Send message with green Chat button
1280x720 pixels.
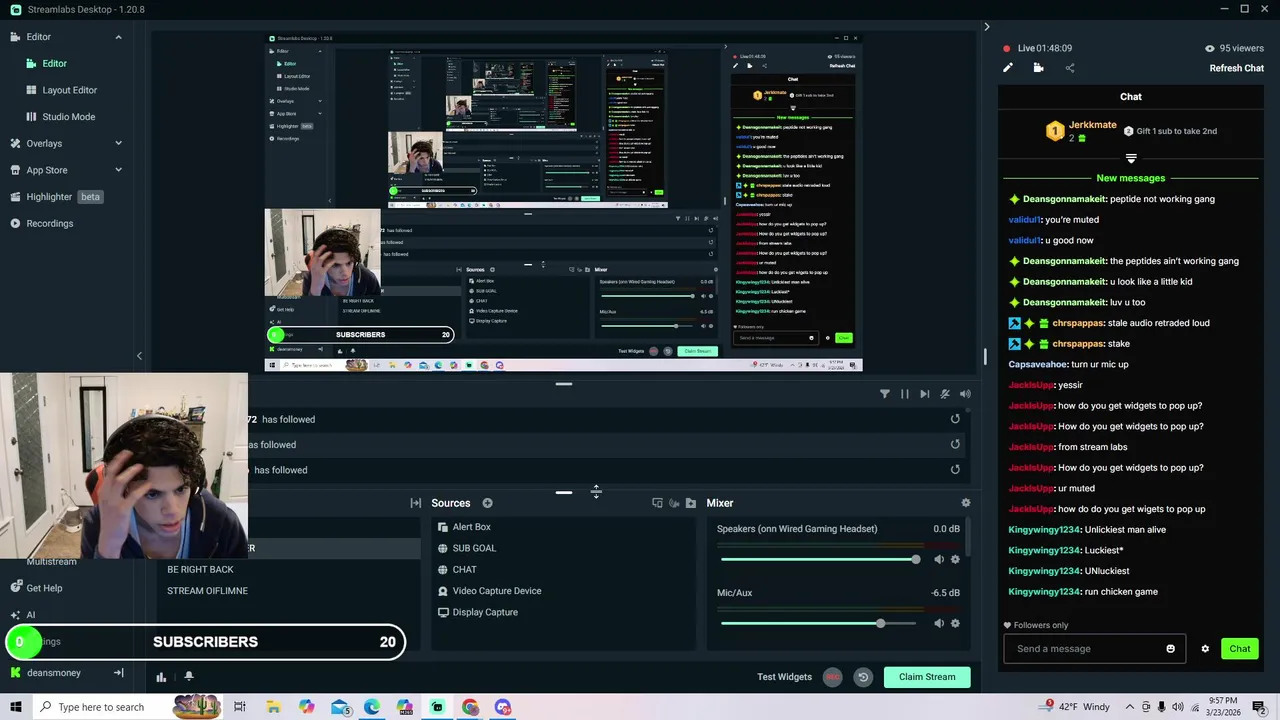click(x=1240, y=649)
